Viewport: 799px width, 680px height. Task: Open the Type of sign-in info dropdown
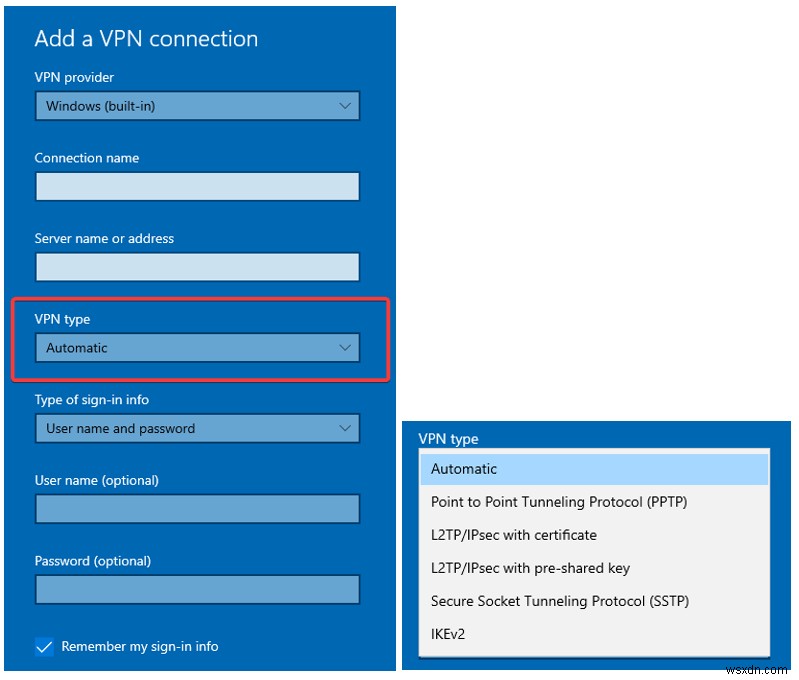coord(197,429)
